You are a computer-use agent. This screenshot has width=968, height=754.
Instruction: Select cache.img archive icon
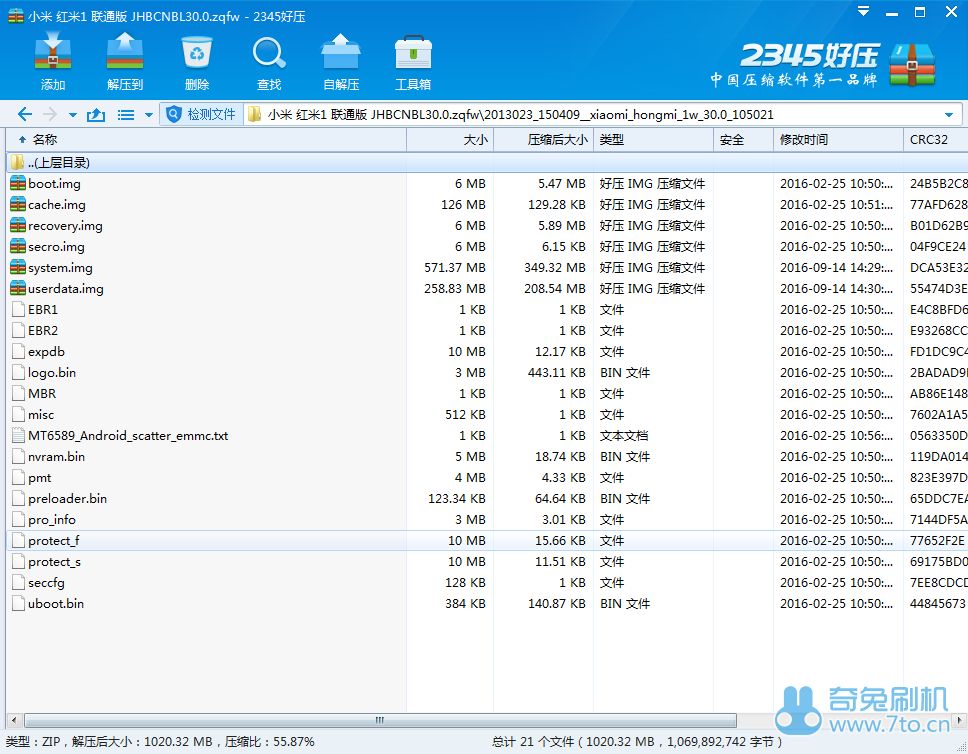coord(18,204)
